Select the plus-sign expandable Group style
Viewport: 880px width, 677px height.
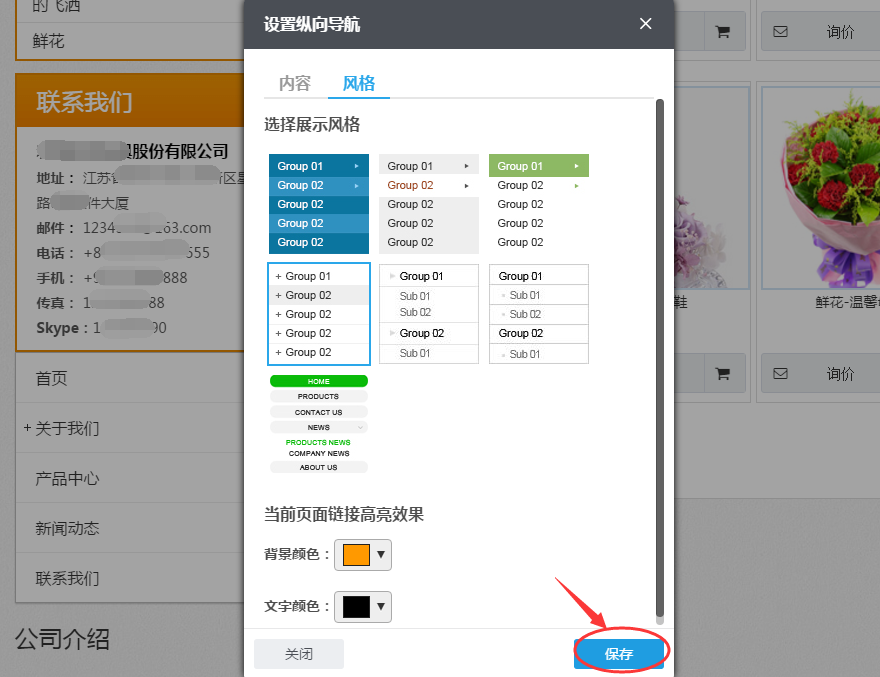(319, 314)
